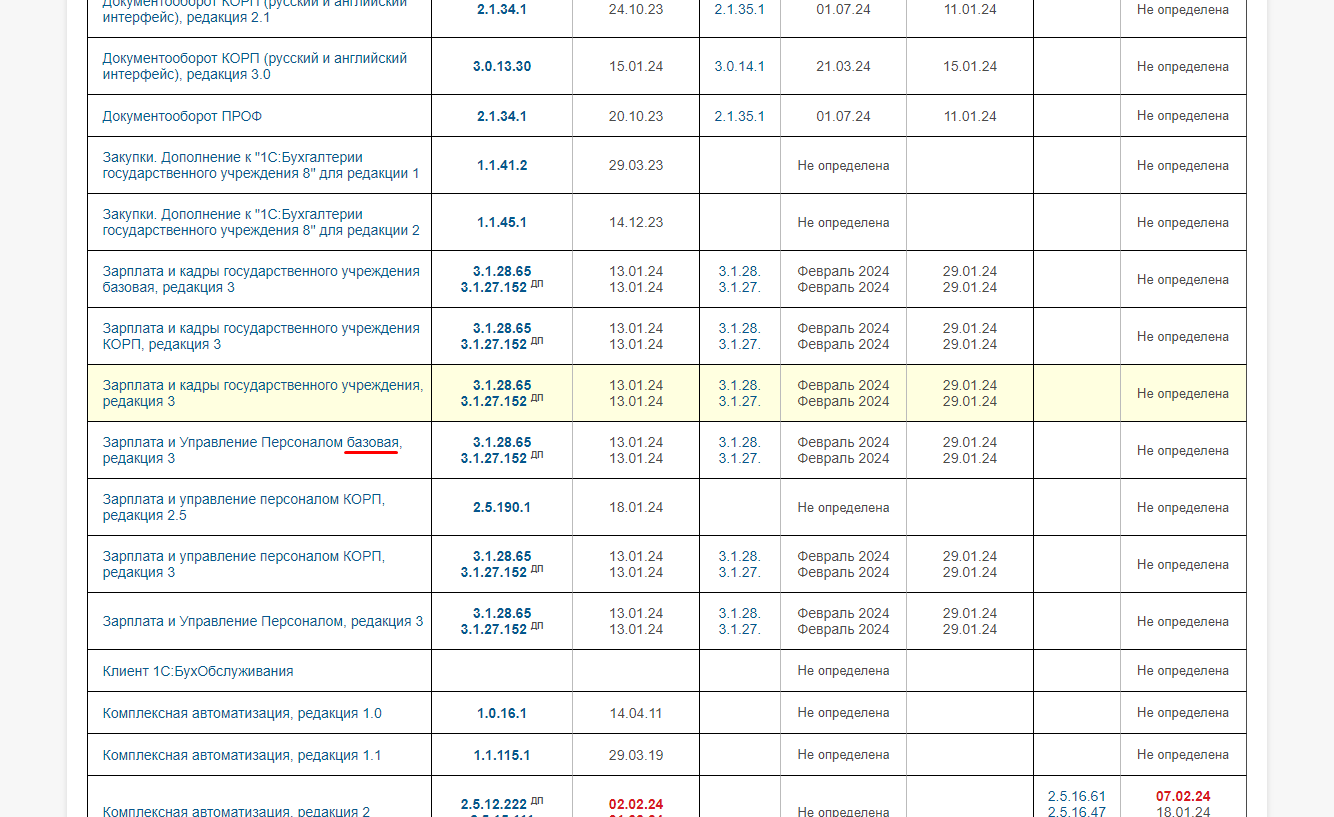Open Закупки дополнение для редакции 1 link
The width and height of the screenshot is (1334, 817).
tap(261, 165)
